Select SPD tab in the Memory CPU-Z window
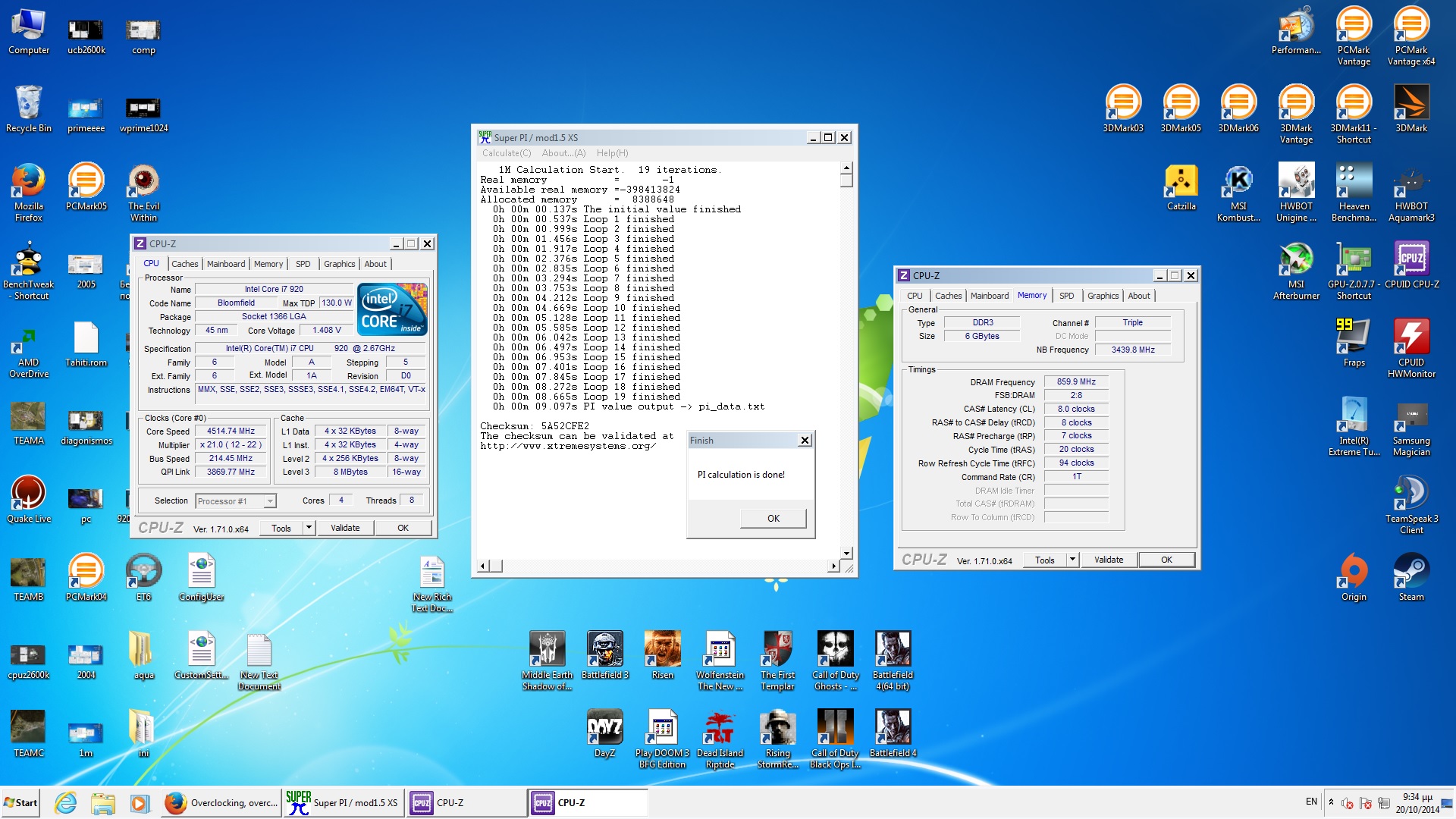 point(1066,296)
